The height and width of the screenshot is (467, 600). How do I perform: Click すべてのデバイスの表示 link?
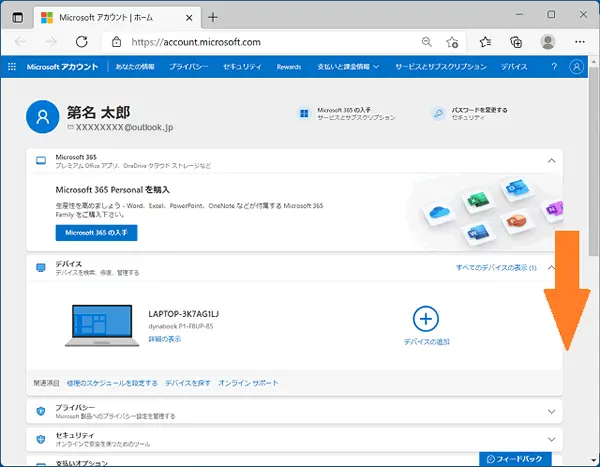tap(496, 268)
